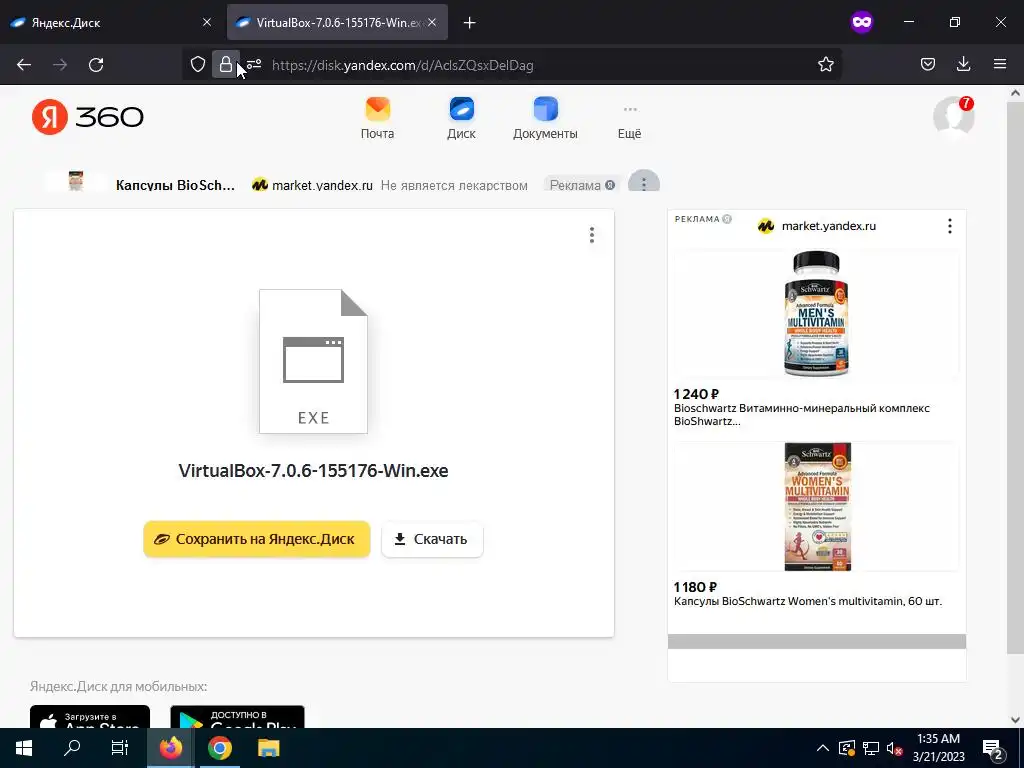Close the VirtualBox-7.0.6 tab

(432, 22)
